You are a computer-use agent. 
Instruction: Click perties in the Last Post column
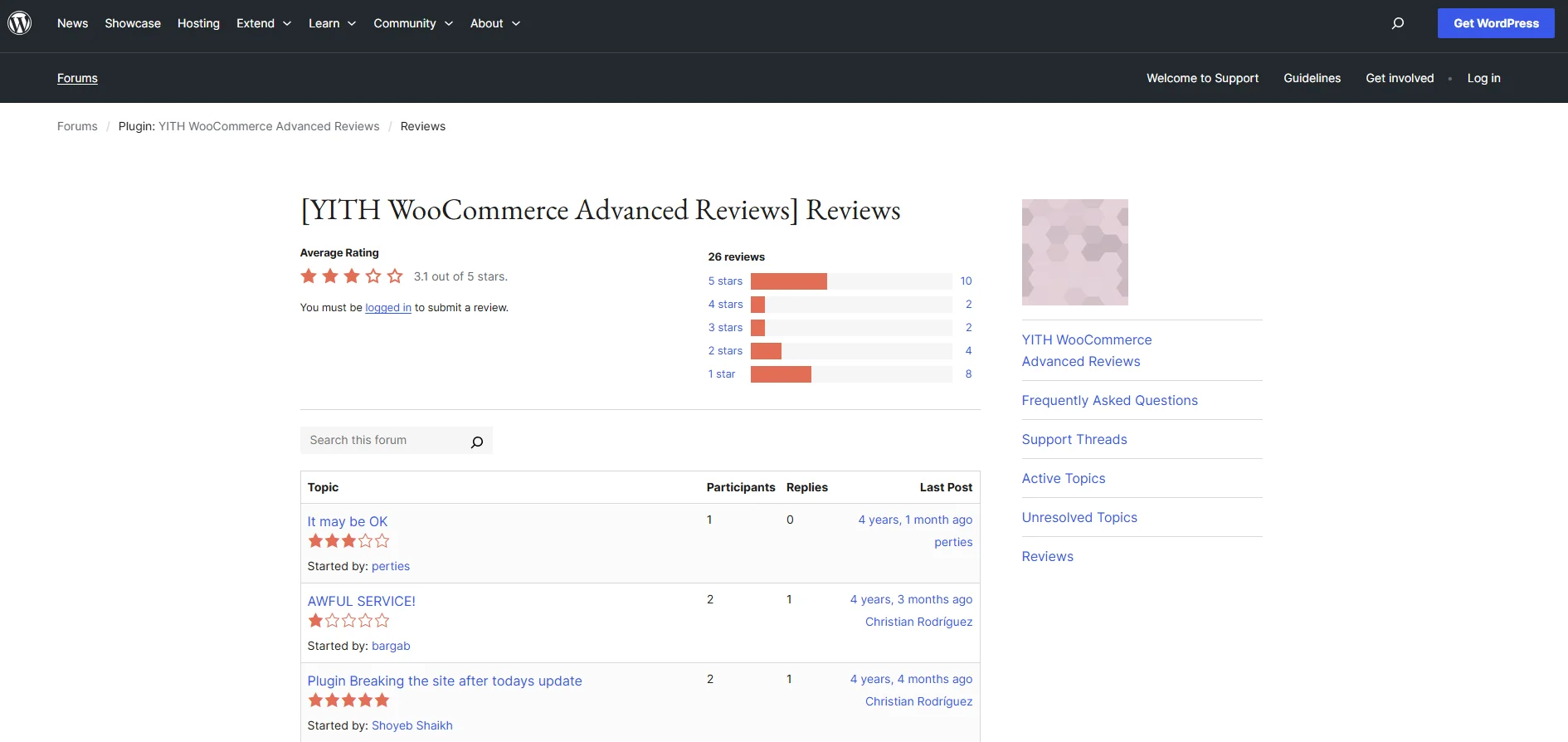click(x=953, y=542)
